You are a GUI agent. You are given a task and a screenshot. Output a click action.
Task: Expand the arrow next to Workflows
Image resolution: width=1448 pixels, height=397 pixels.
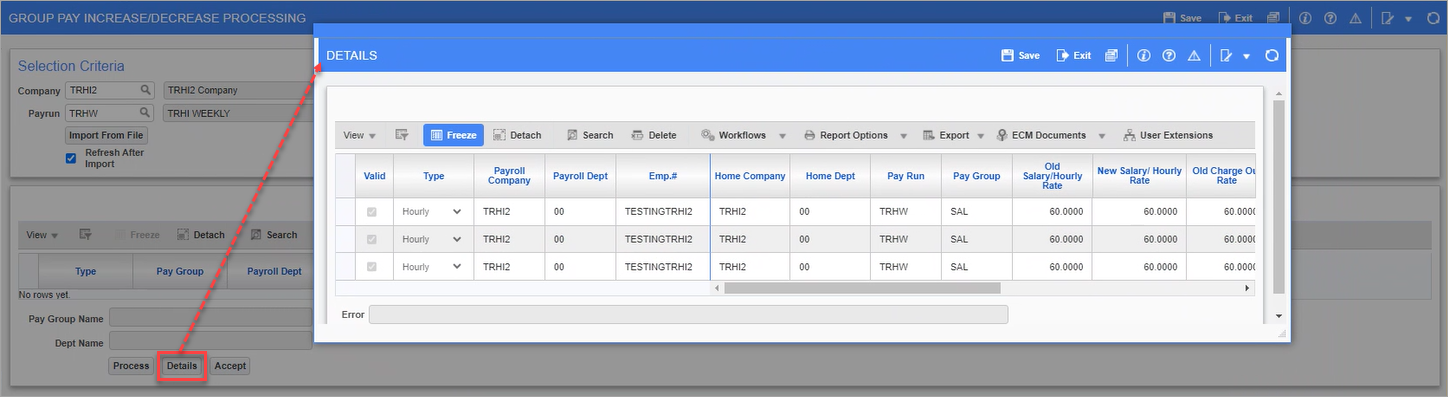coord(782,136)
